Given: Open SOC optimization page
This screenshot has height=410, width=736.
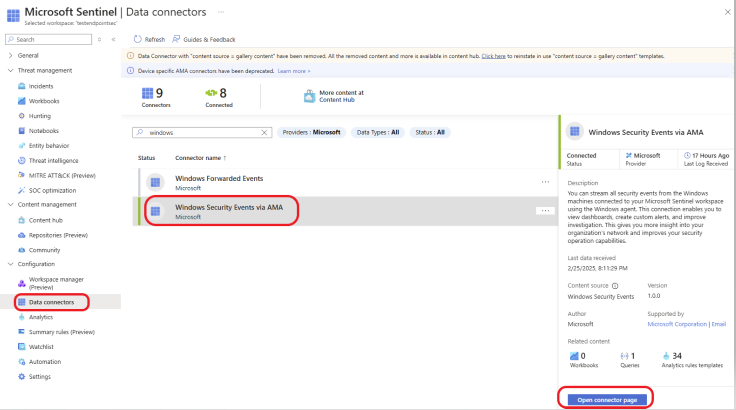Looking at the screenshot, I should pos(52,190).
